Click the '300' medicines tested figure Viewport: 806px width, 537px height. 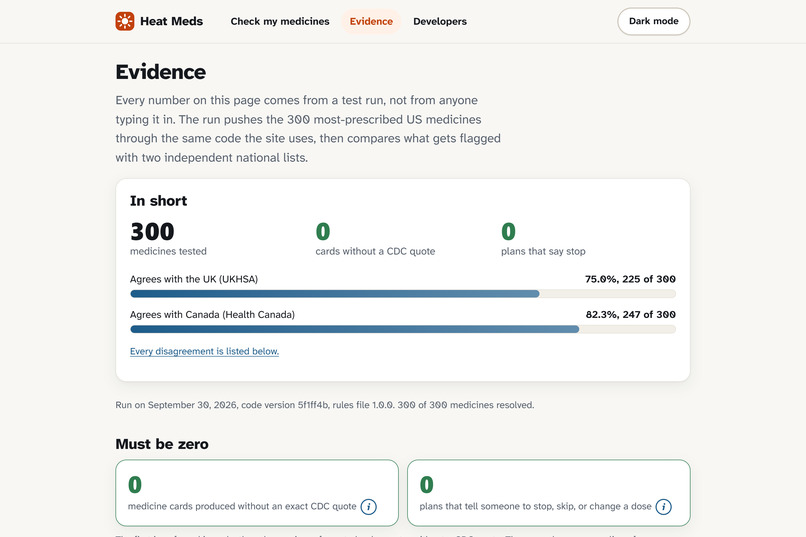pyautogui.click(x=152, y=232)
